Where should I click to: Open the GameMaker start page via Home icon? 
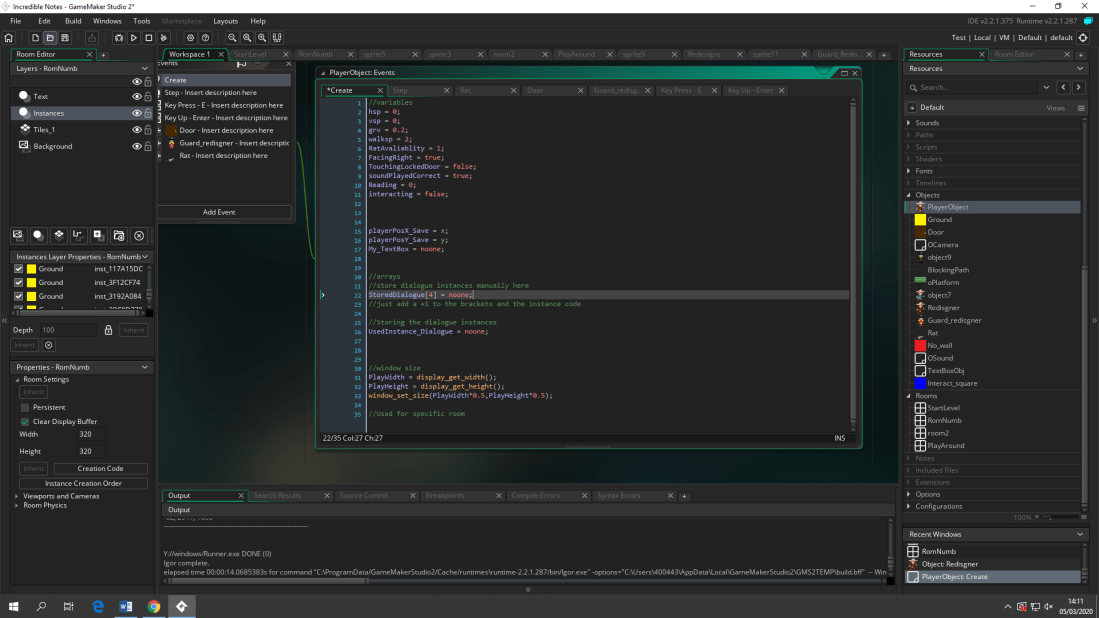pos(9,37)
